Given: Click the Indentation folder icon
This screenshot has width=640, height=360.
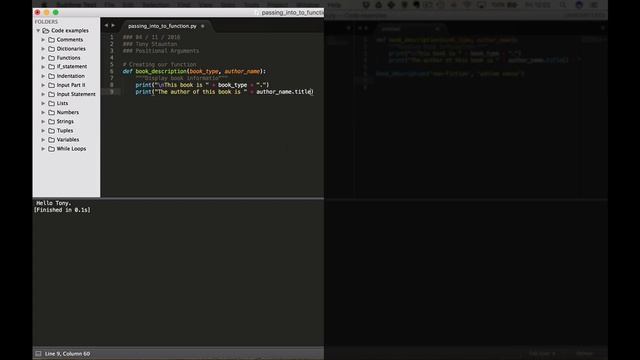Looking at the screenshot, I should (x=51, y=76).
